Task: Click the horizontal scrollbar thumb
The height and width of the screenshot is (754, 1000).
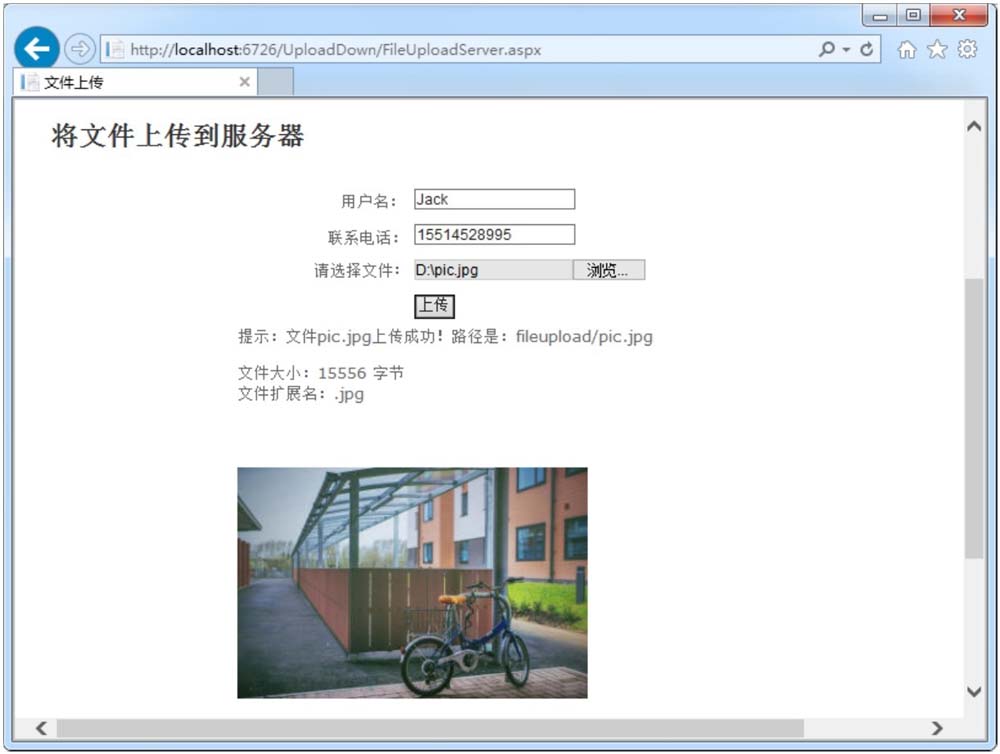Action: click(430, 728)
